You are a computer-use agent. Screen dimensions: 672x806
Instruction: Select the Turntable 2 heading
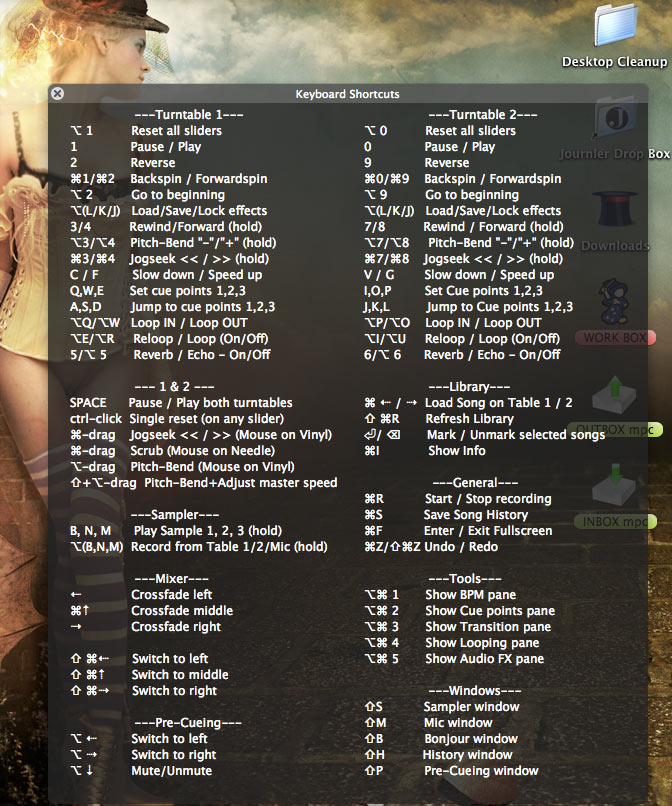[x=483, y=115]
